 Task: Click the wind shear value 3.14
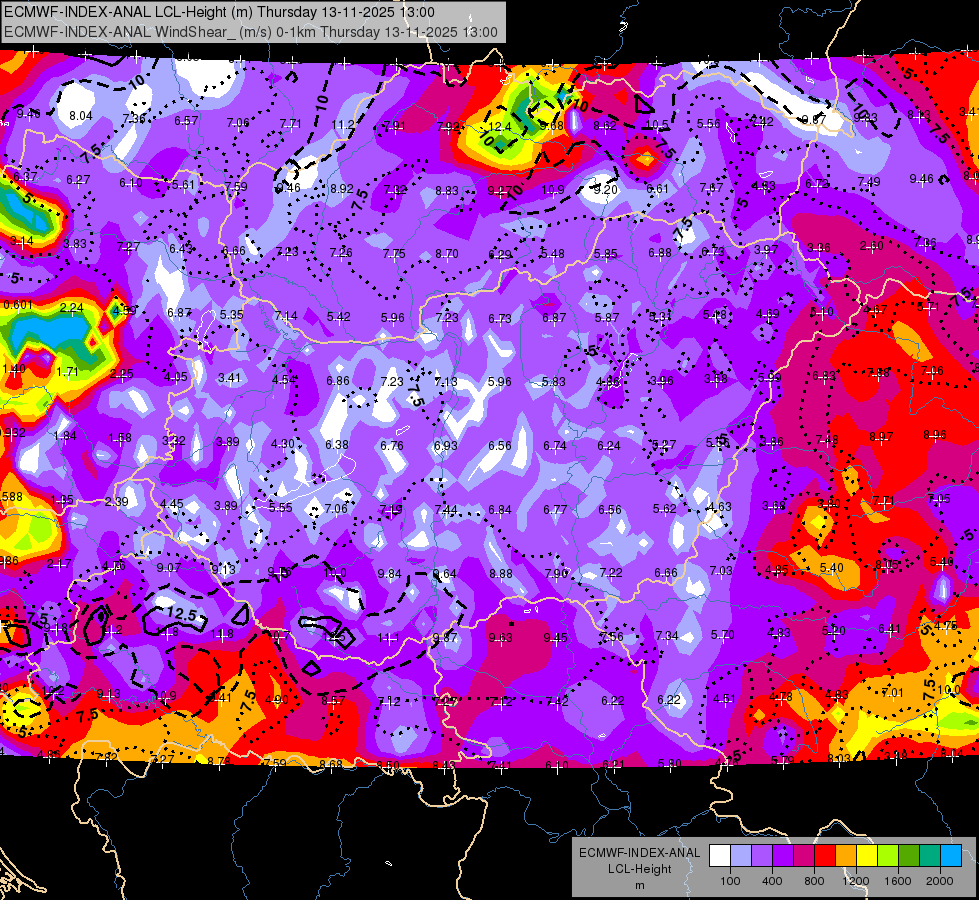tap(22, 240)
